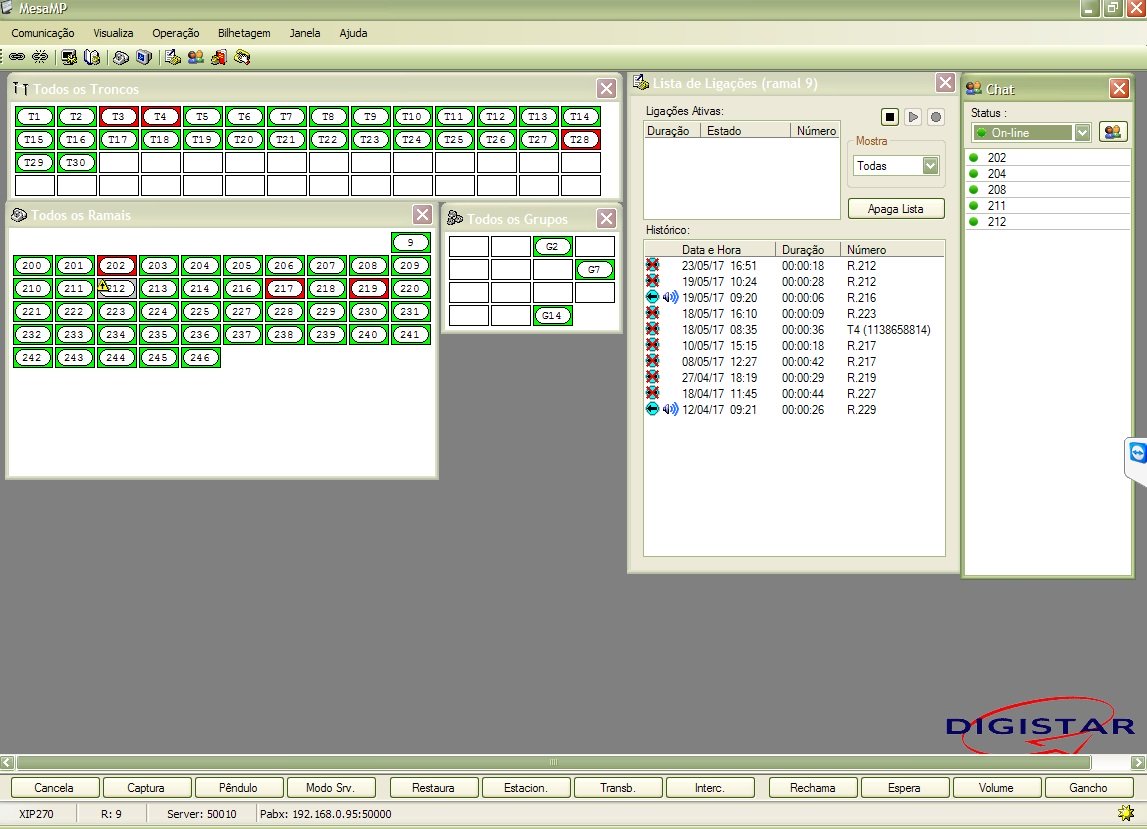
Task: Click the grey telephone toolbar icon
Action: pos(120,57)
